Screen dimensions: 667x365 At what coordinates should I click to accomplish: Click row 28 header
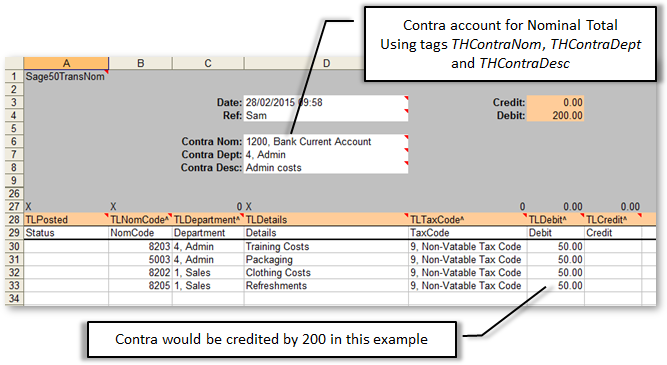[14, 220]
